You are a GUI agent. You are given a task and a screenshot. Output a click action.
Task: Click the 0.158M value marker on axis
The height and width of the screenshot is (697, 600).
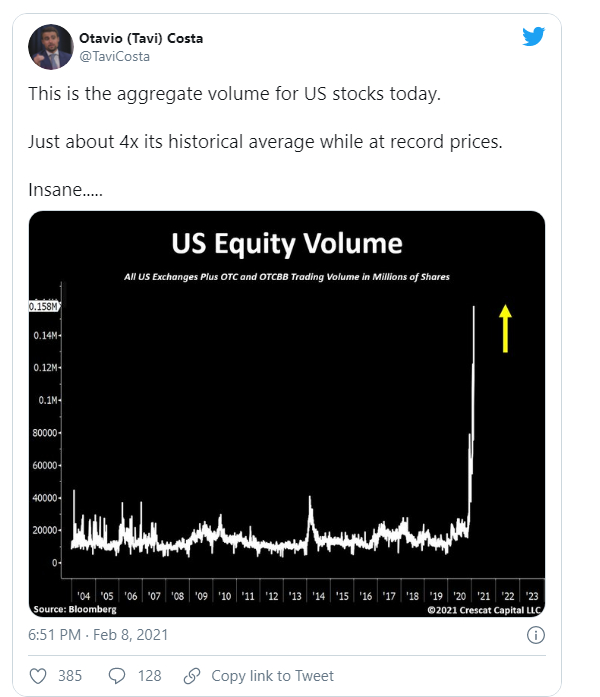tap(44, 306)
